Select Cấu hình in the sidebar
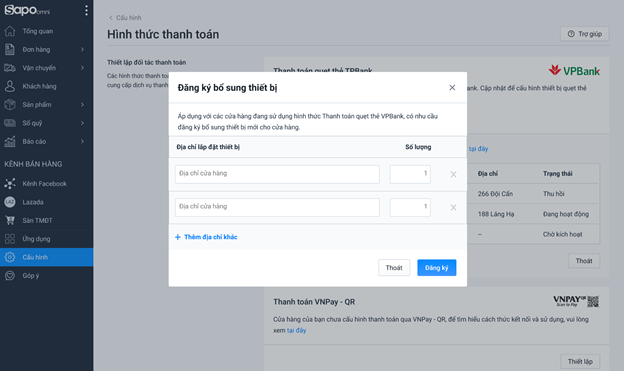Viewport: 624px width, 371px height. [x=47, y=257]
